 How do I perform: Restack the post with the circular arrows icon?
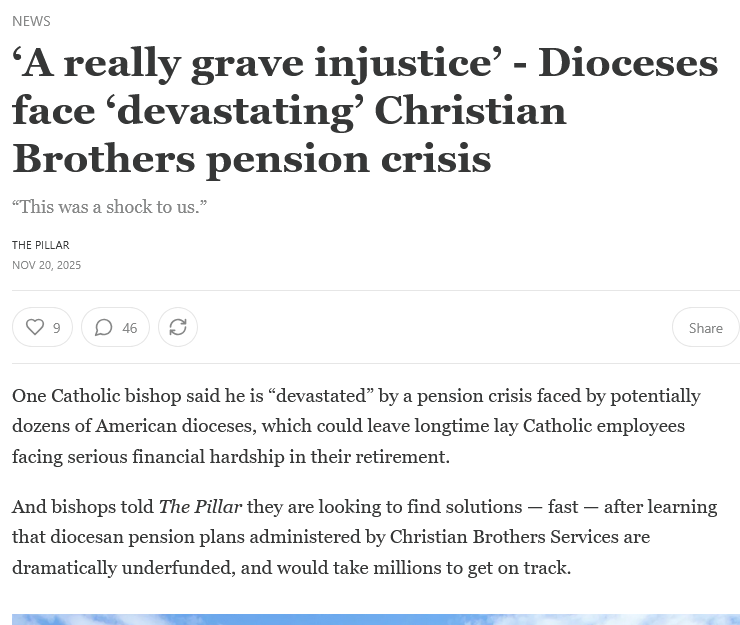pos(178,327)
